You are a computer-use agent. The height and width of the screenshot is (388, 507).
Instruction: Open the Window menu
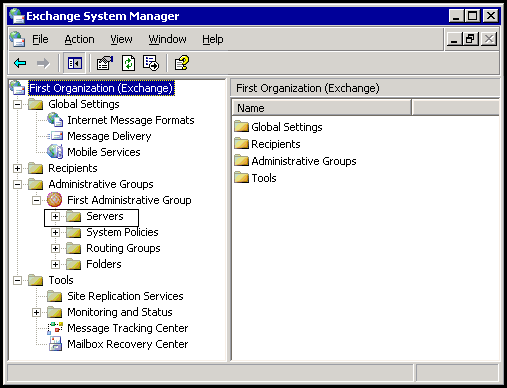click(167, 39)
